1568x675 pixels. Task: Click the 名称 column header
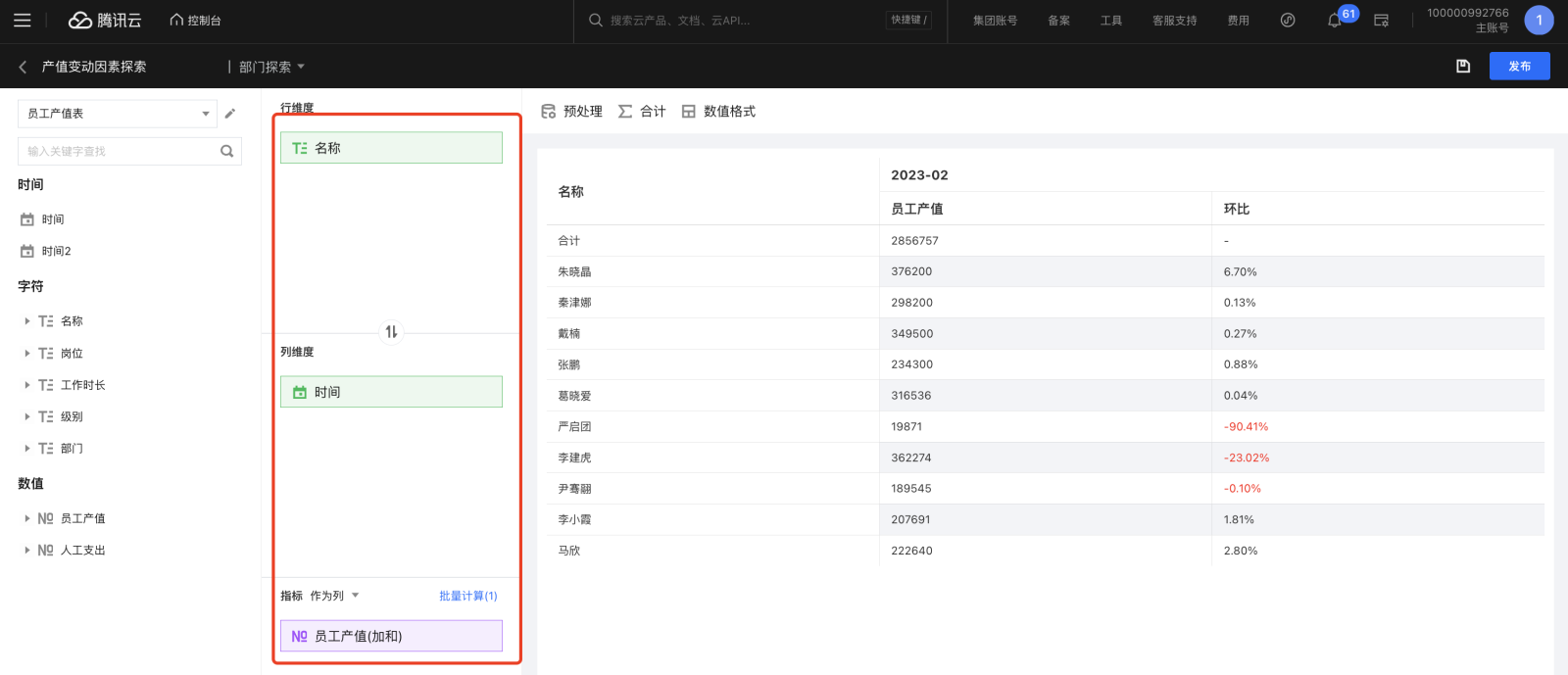570,191
